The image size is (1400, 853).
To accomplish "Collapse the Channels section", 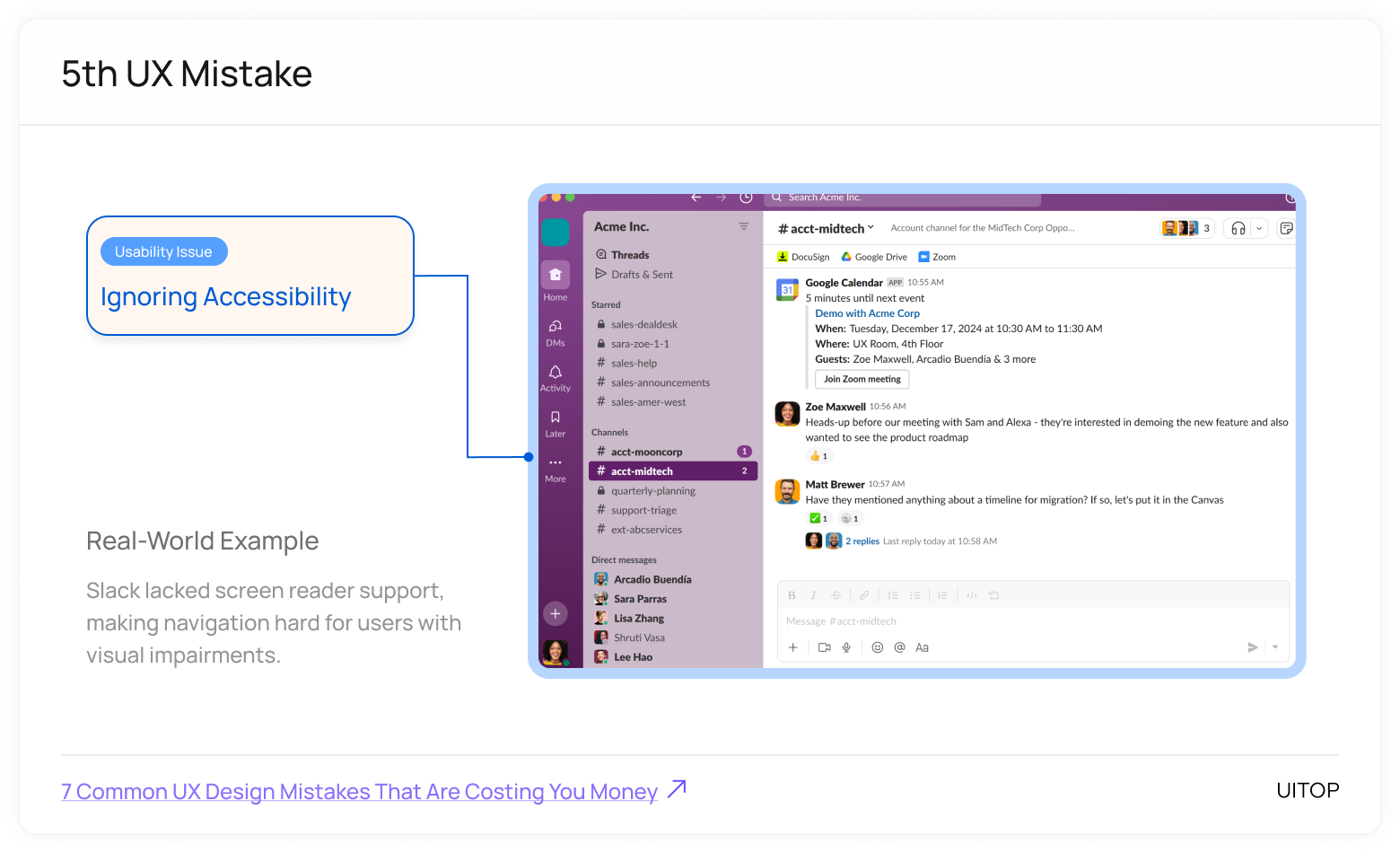I will pos(609,433).
